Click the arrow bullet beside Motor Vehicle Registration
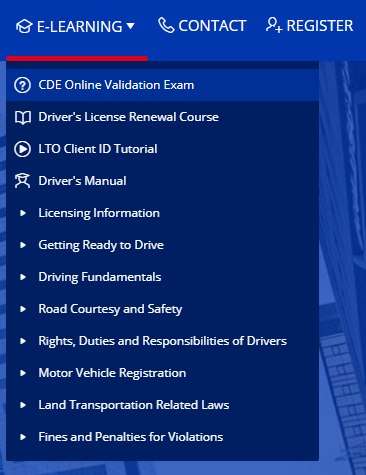Screen dimensions: 366x475 pos(23,373)
